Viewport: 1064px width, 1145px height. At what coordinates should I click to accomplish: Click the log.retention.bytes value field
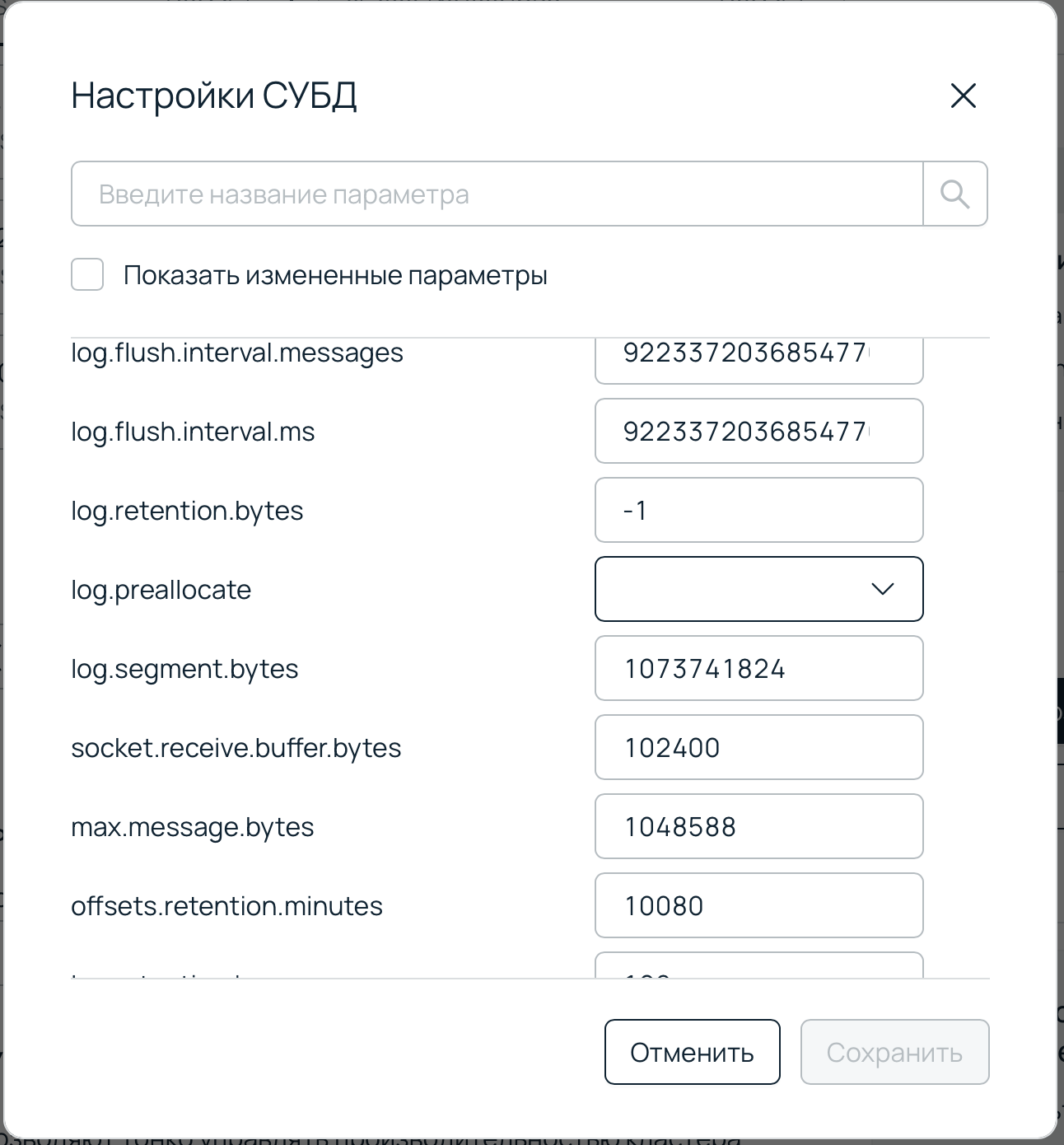(x=758, y=510)
